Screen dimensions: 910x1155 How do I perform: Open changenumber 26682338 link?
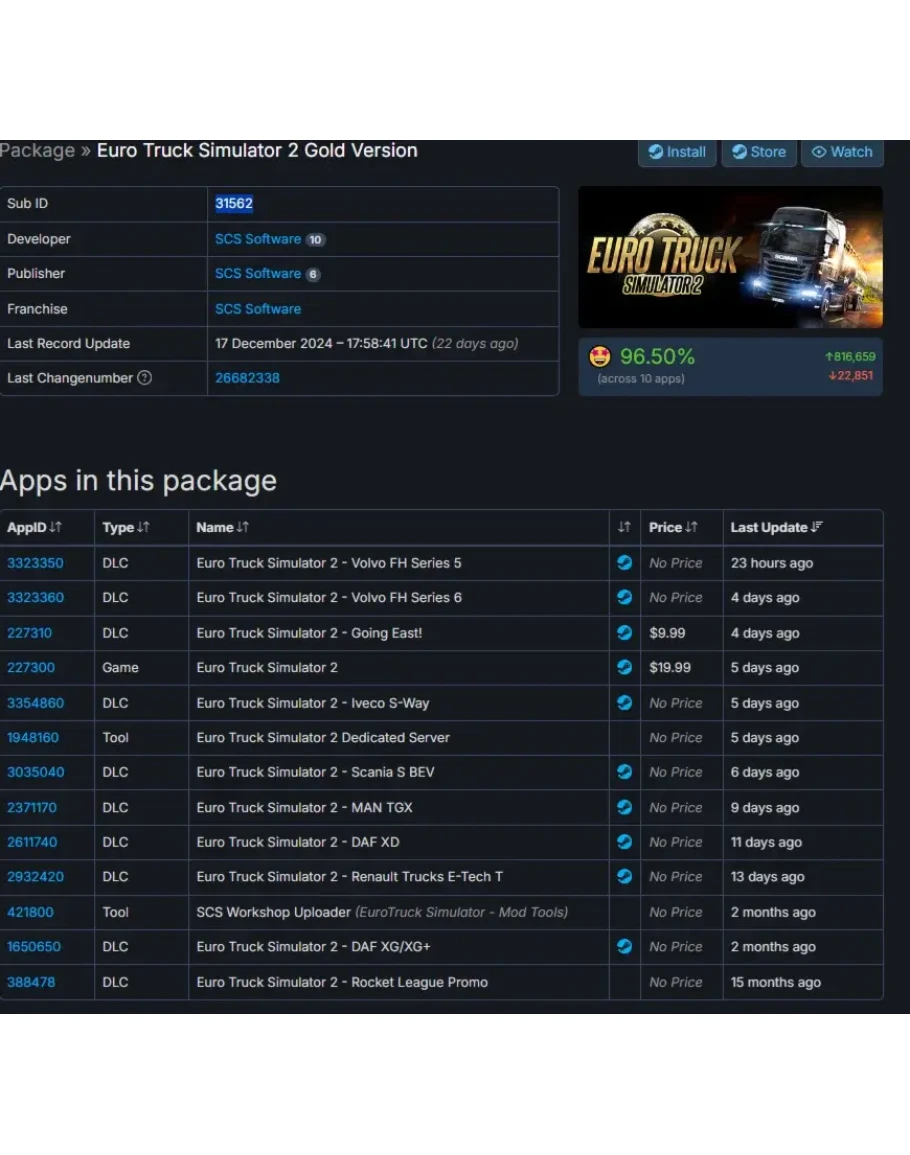[x=247, y=378]
